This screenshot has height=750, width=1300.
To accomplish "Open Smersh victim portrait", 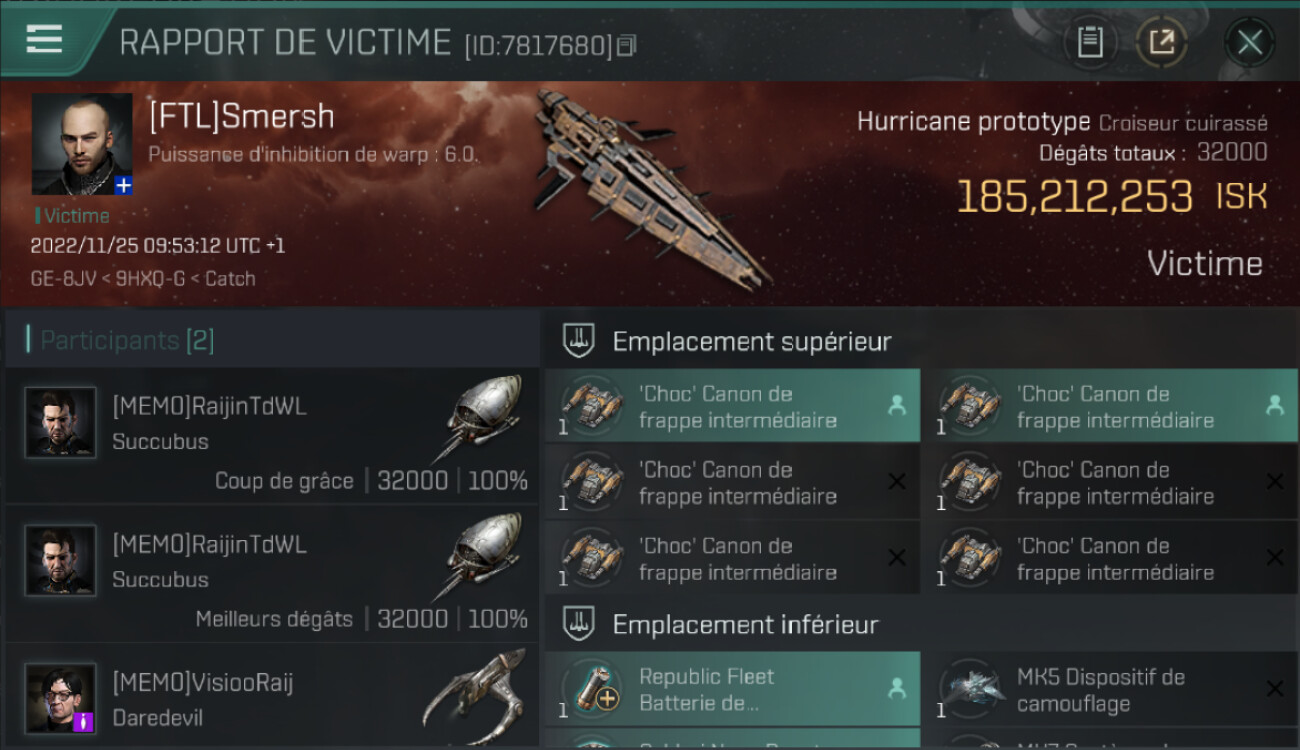I will [82, 144].
